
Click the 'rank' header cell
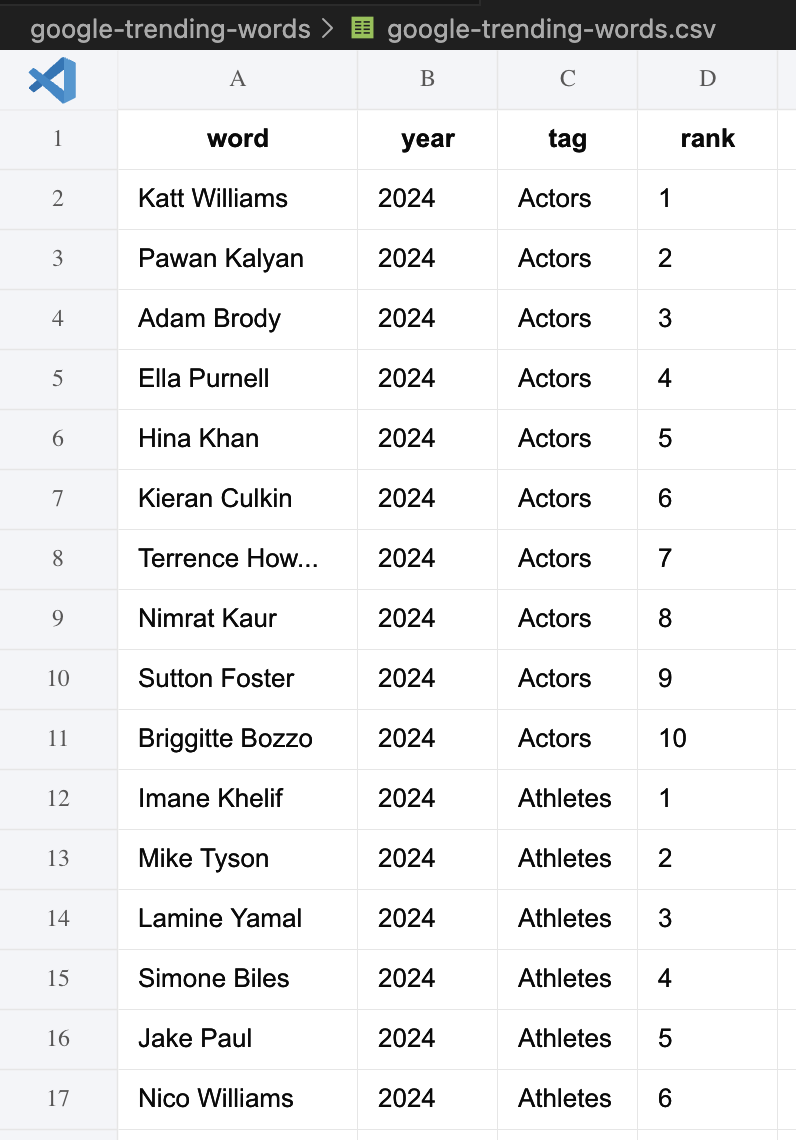pyautogui.click(x=707, y=139)
